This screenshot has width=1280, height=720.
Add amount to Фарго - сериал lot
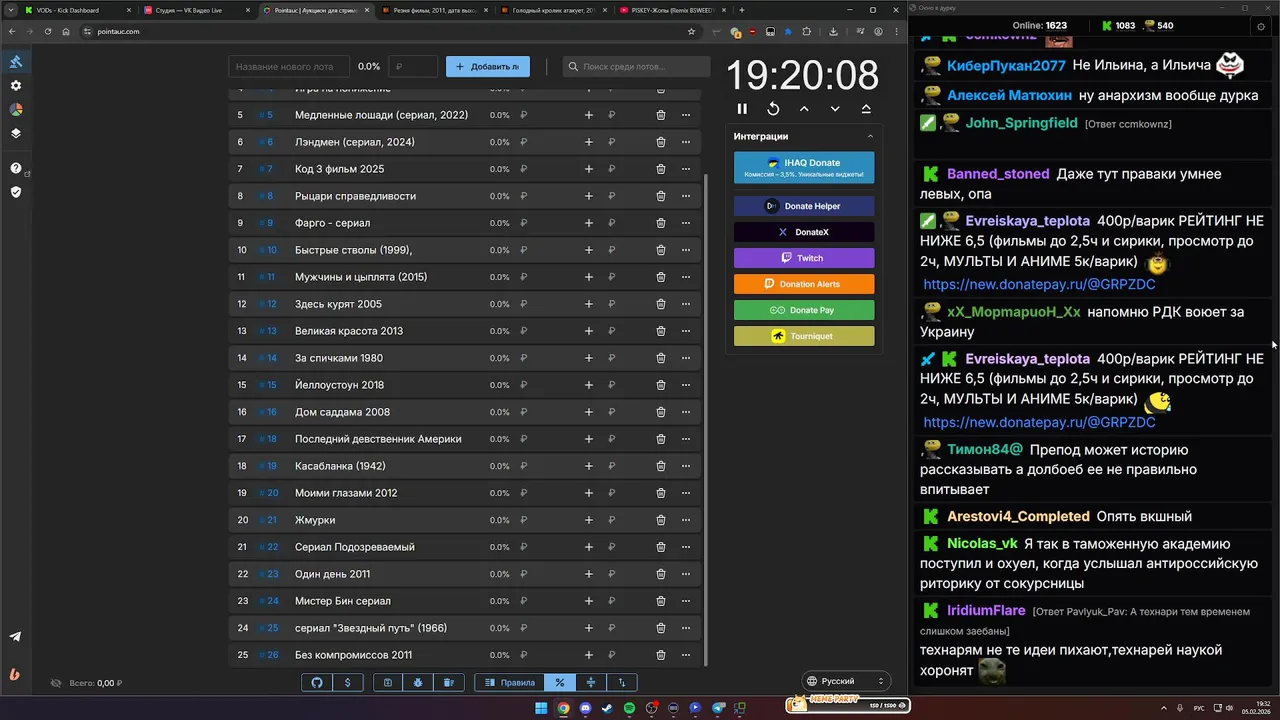point(589,223)
